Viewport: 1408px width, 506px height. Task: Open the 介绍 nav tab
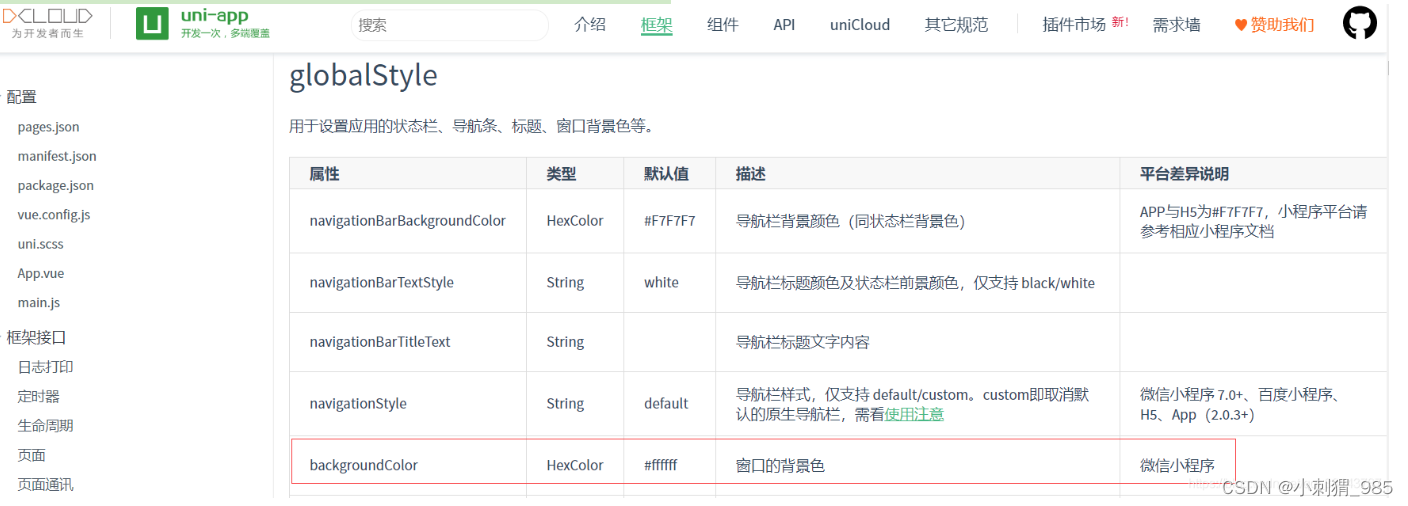(x=590, y=25)
